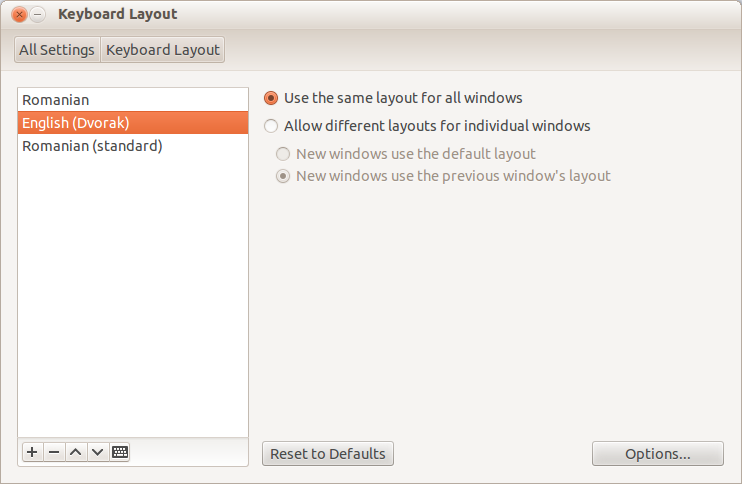Click the Keyboard Layout breadcrumb button

pos(163,49)
